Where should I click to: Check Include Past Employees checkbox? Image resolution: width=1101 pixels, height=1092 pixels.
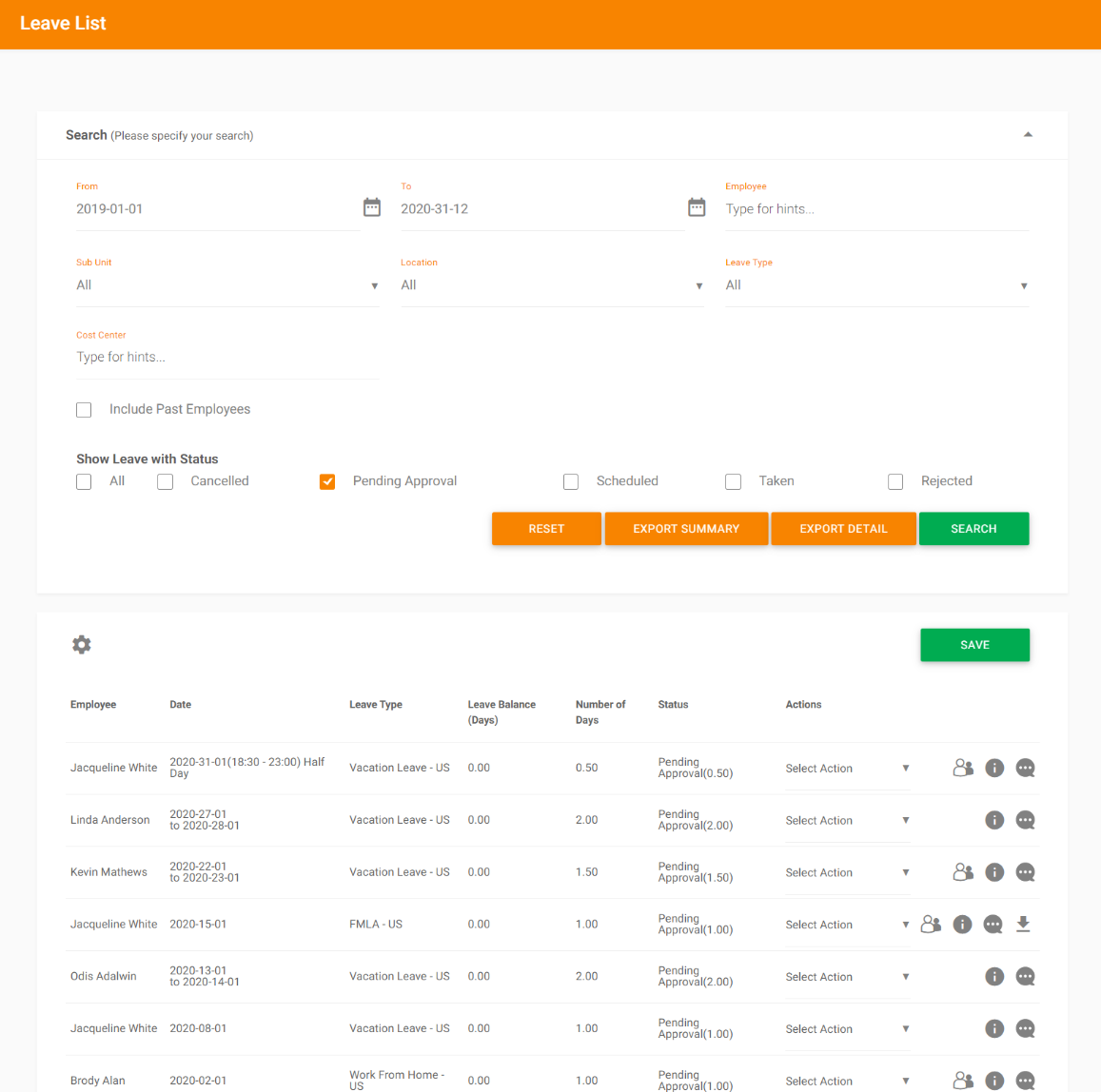[84, 410]
